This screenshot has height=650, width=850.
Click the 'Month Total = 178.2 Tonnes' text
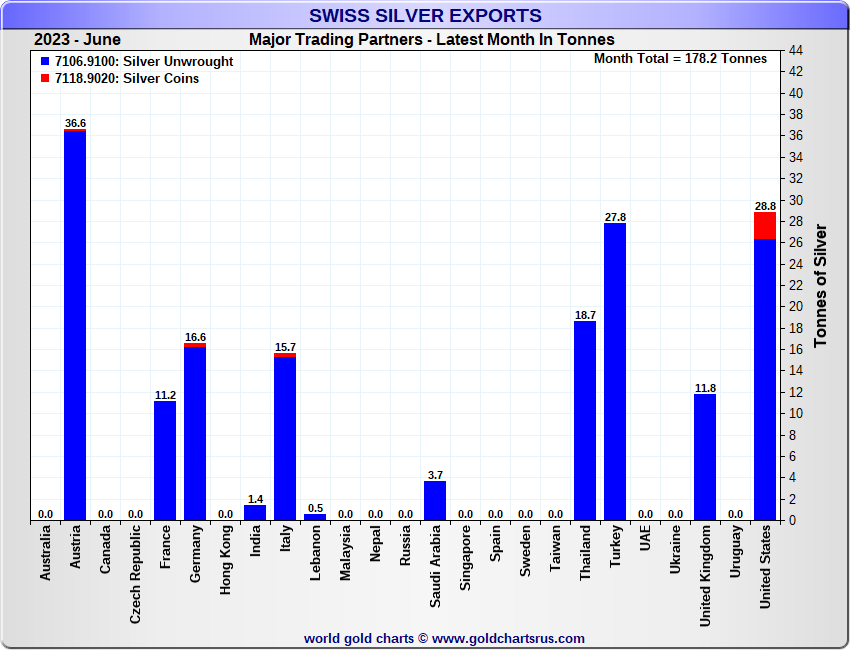680,59
